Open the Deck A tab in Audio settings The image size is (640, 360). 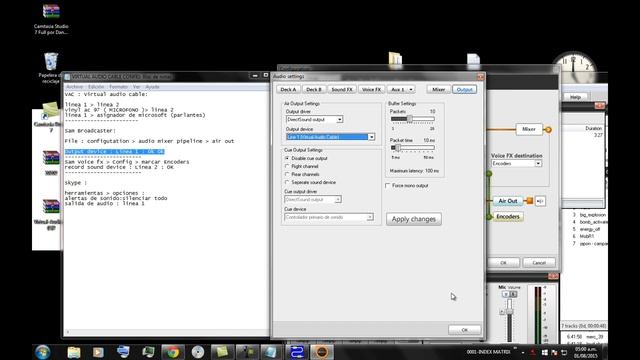(x=288, y=89)
